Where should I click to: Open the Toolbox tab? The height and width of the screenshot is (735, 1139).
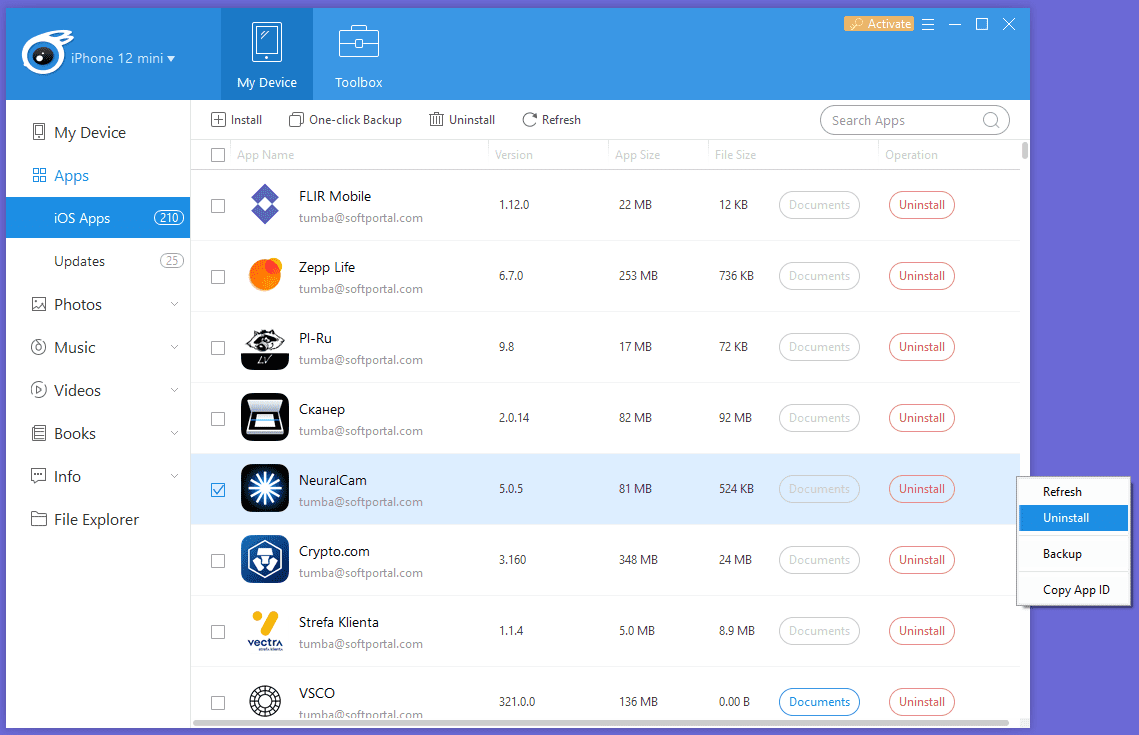358,54
